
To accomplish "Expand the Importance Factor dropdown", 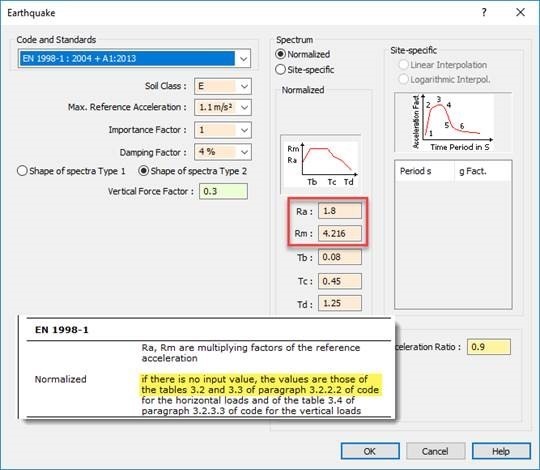I will [244, 130].
